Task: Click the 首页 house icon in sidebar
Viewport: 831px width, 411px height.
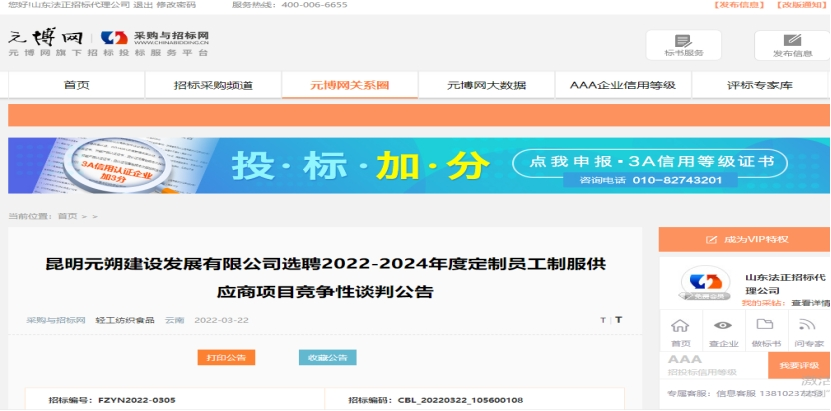Action: click(x=680, y=326)
